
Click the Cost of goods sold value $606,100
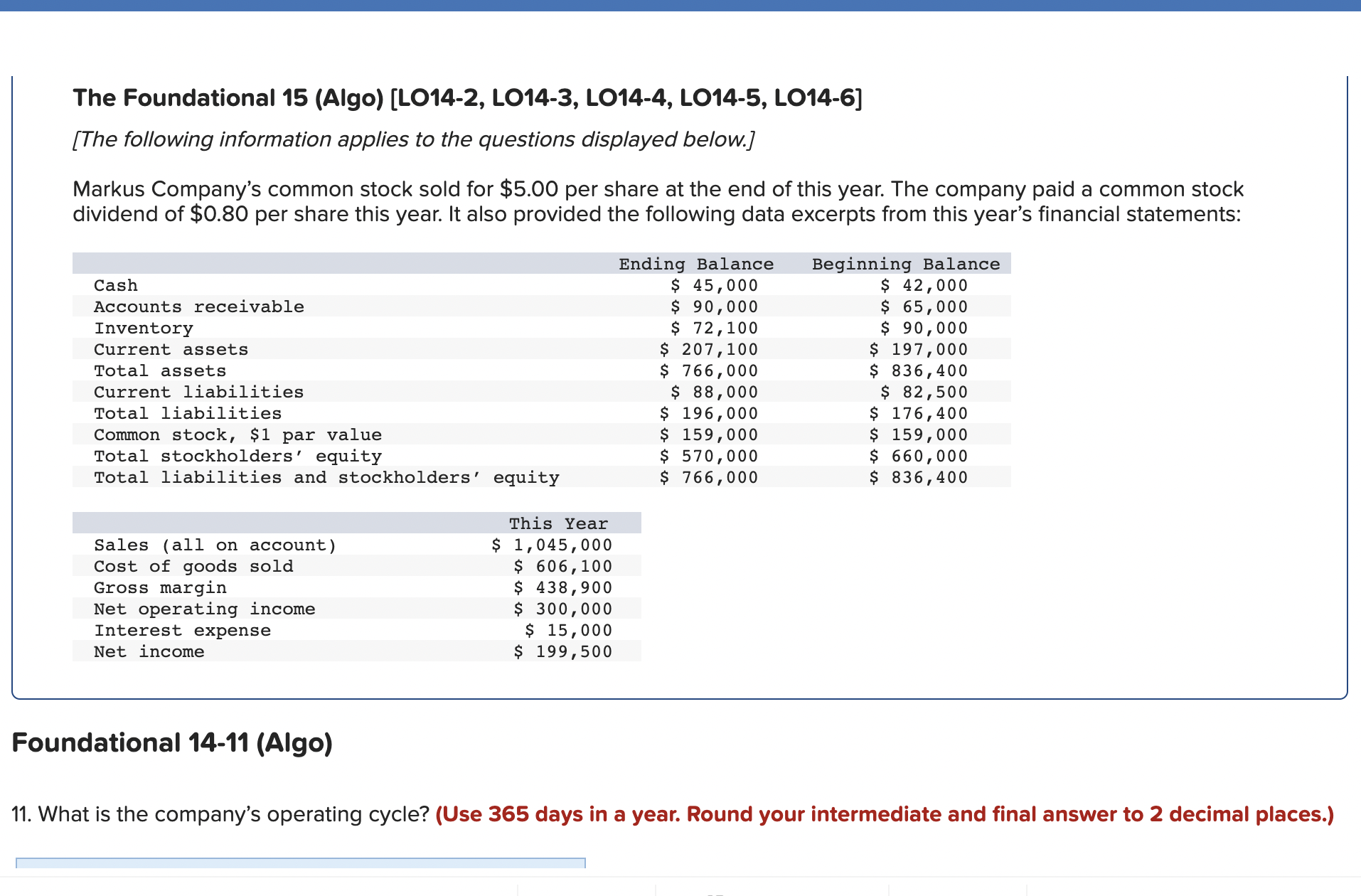point(563,566)
